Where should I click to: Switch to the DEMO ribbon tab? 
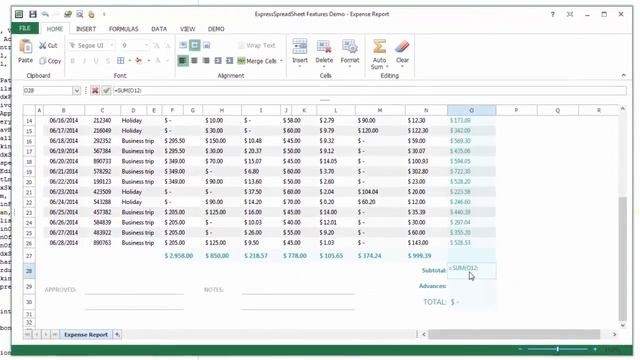[216, 29]
